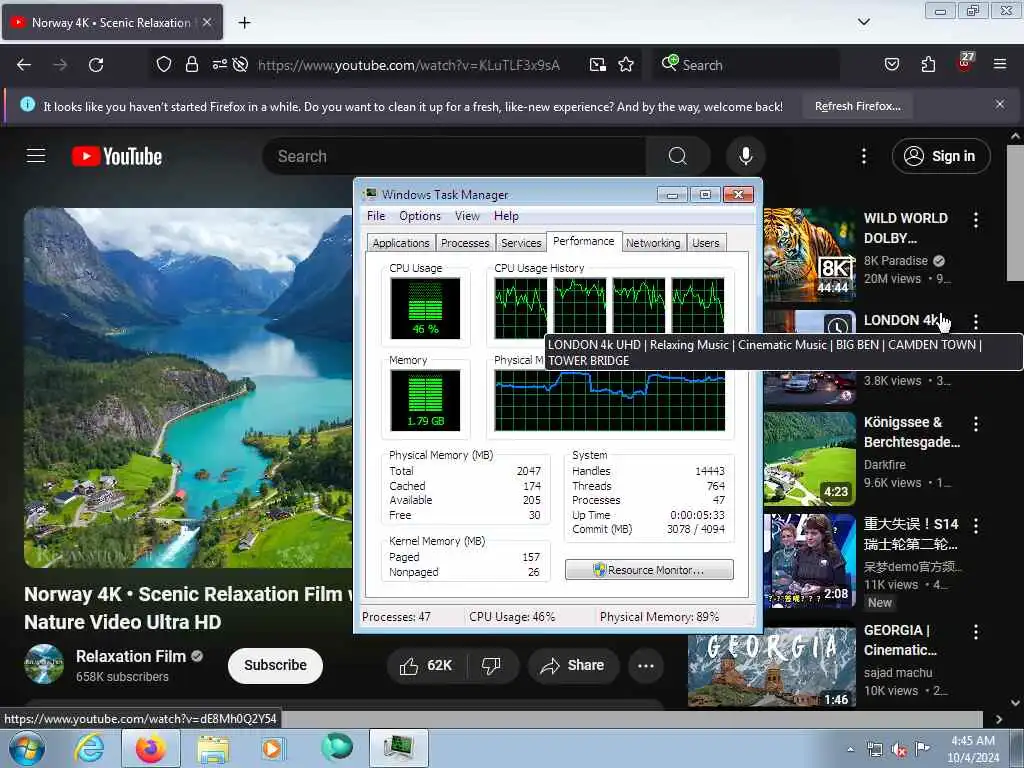Click Refresh Firefox… button in notification bar

click(x=857, y=106)
